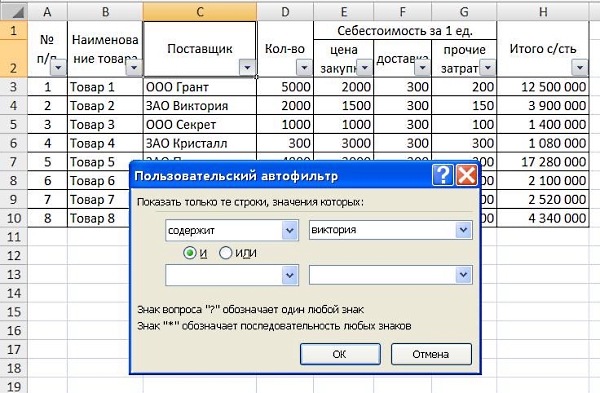Select the row 5 header

[14, 124]
